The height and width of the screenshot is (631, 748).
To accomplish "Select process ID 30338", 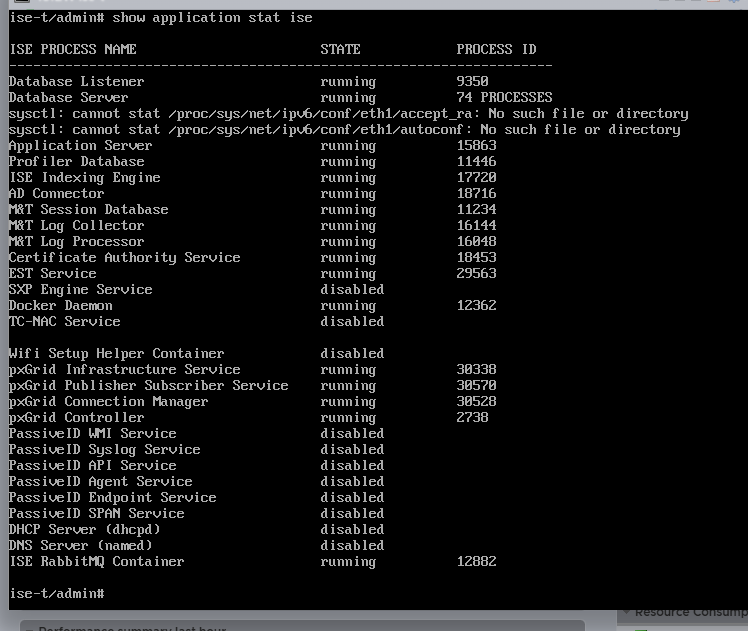I will point(477,370).
